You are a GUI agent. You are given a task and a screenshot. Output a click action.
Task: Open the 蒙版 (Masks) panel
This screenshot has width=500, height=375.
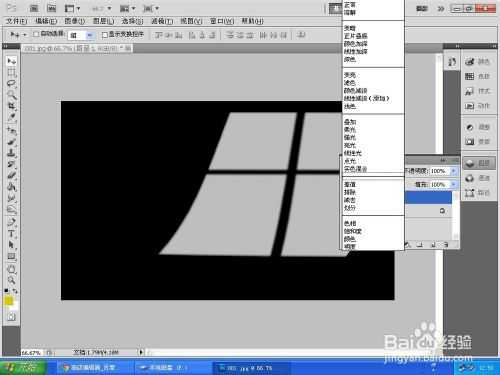click(478, 142)
